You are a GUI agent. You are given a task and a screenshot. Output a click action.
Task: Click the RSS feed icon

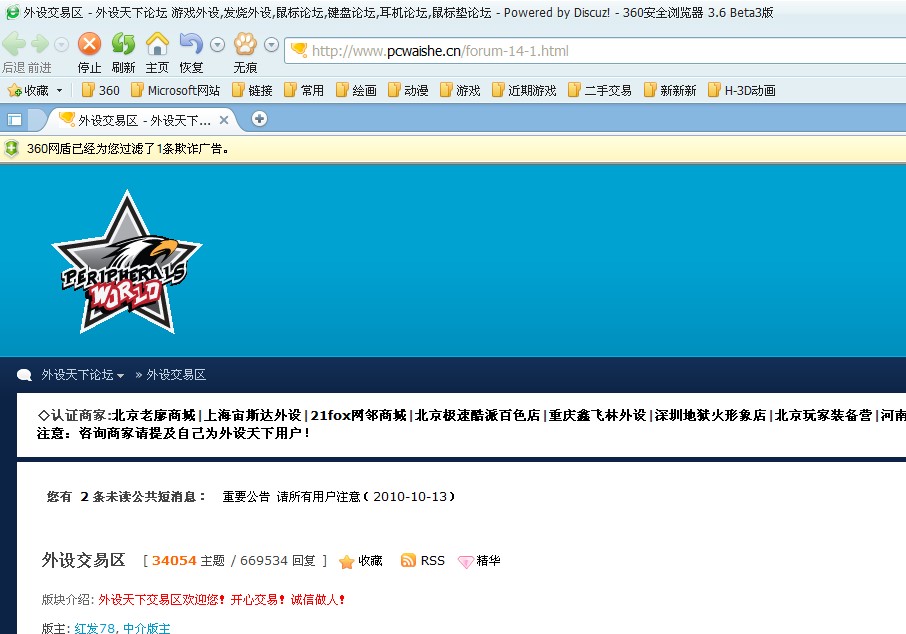tap(408, 561)
